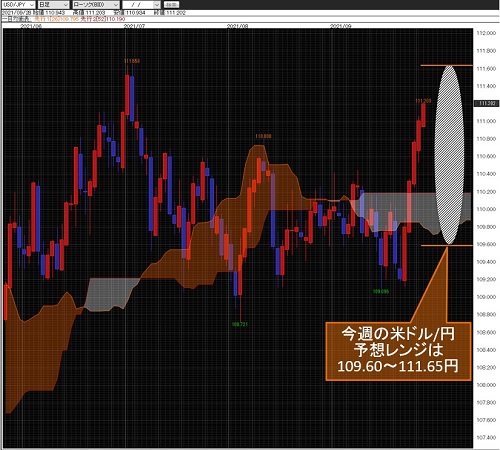Click the 109.000 price axis label
Viewport: 500px width, 450px height.
(486, 297)
